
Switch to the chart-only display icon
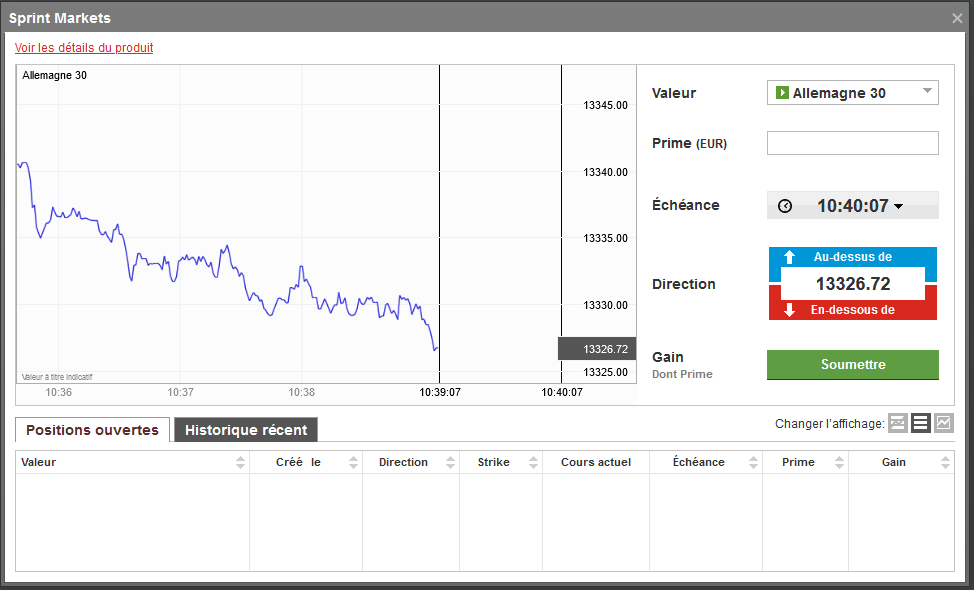943,423
